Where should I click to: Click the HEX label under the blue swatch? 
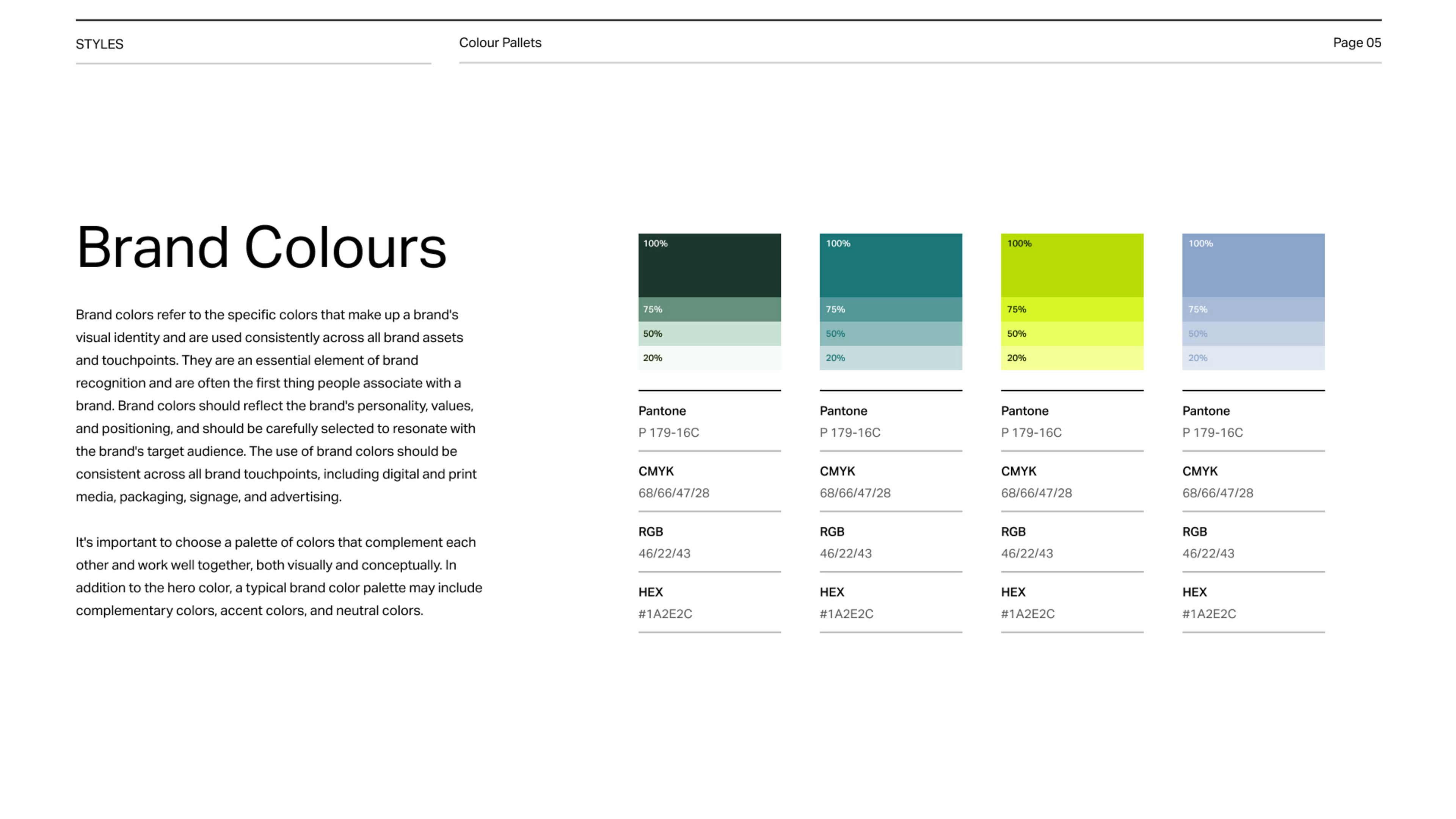click(x=1194, y=592)
